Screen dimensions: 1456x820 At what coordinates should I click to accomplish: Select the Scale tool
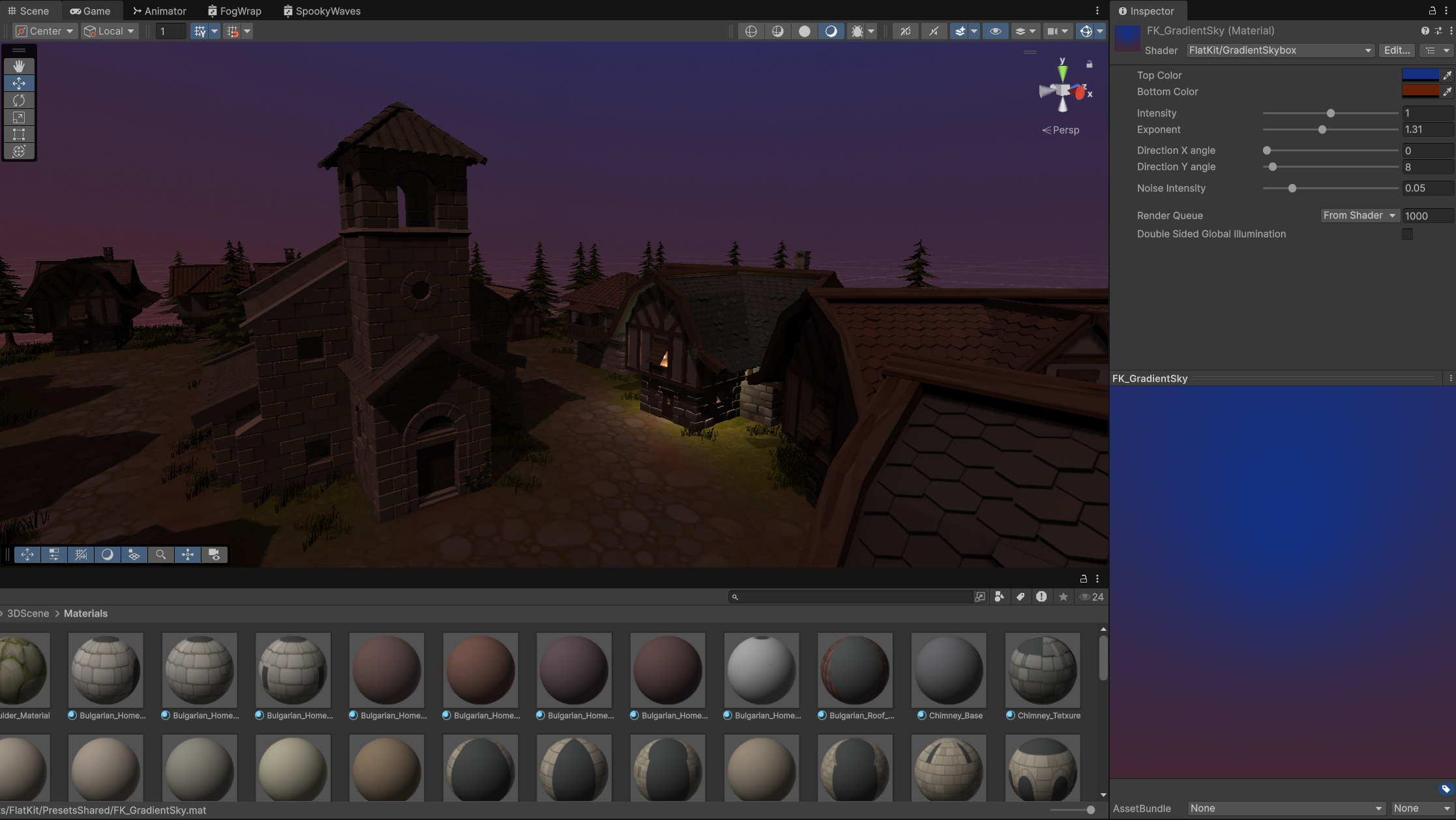(x=19, y=117)
